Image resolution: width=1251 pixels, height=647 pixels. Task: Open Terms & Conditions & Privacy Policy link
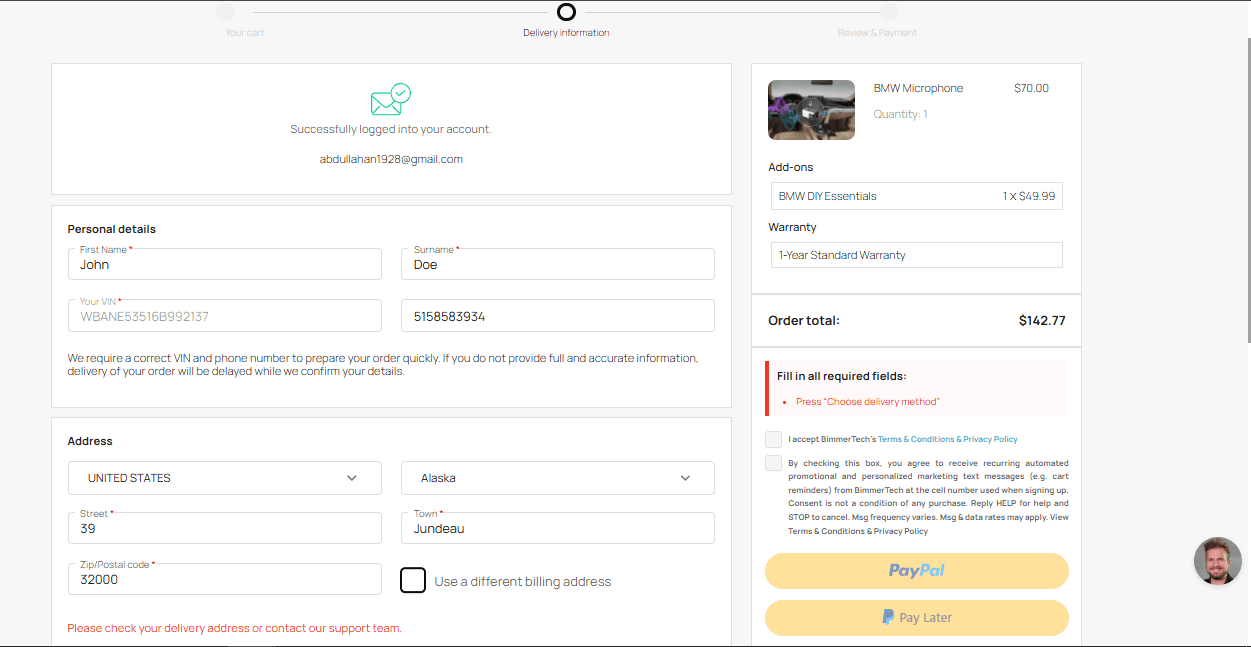(947, 440)
